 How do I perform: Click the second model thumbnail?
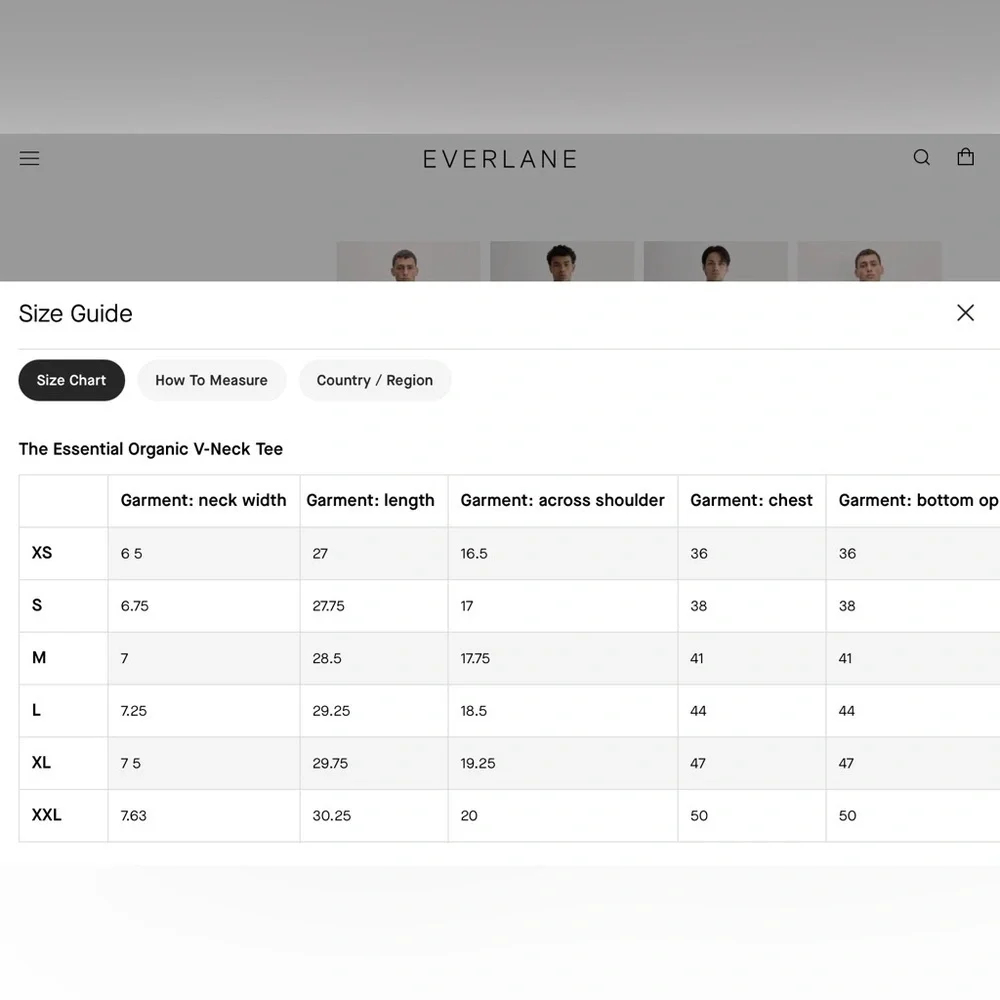562,261
